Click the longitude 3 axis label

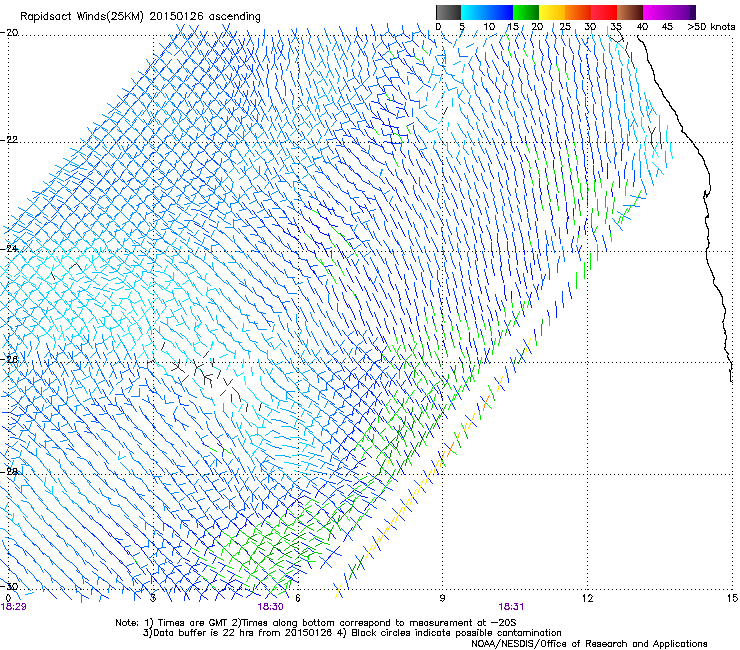pos(153,598)
